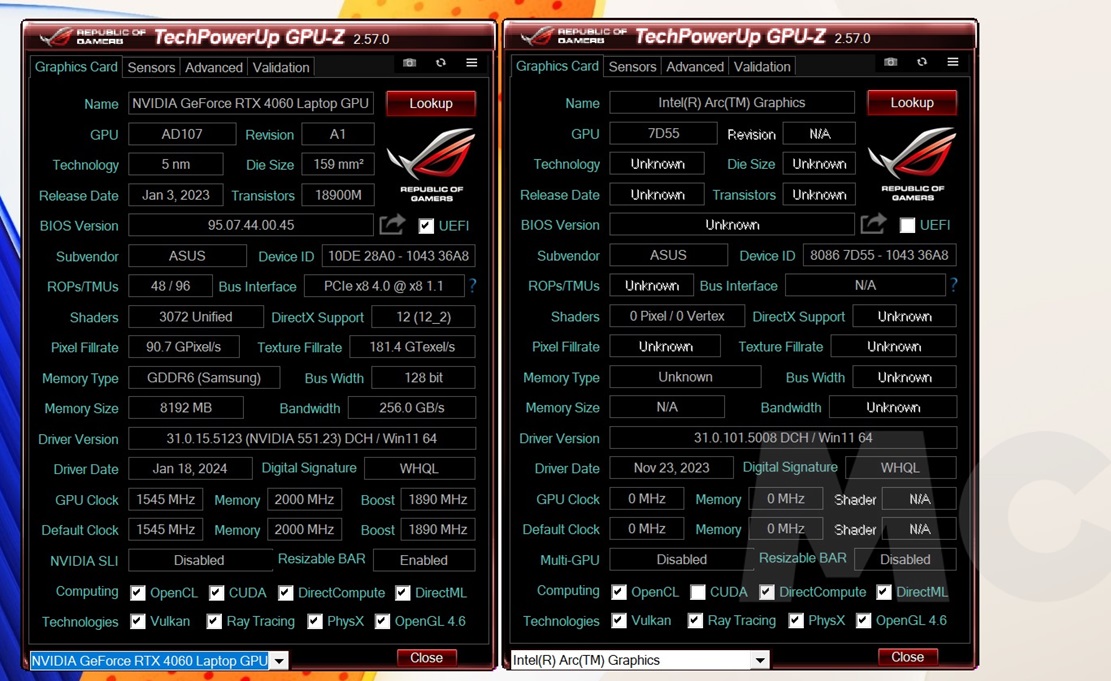
Task: Switch to the Sensors tab in the NVIDIA window
Action: pos(152,67)
